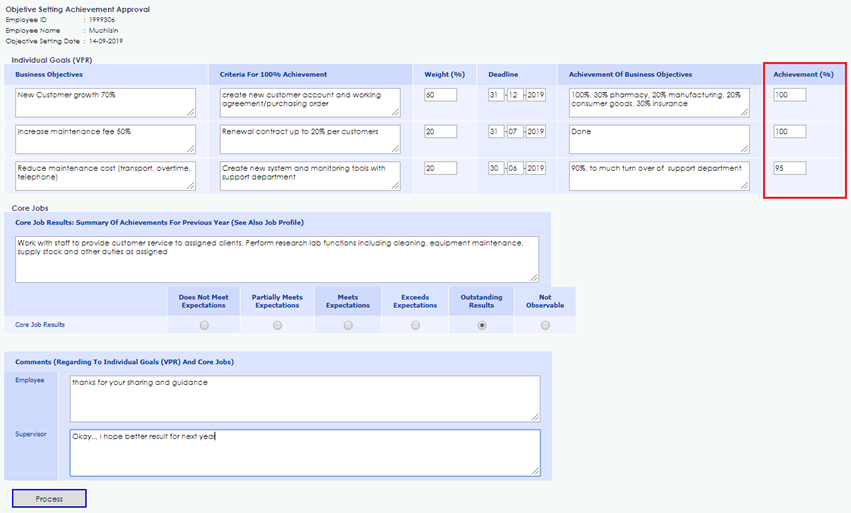Viewport: 851px width, 513px height.
Task: Click the achievement field showing 95
Action: pyautogui.click(x=789, y=168)
